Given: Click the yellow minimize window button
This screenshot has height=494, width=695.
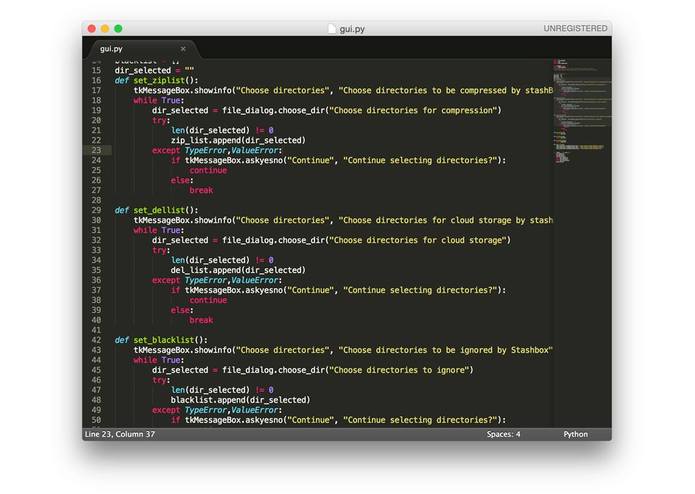Looking at the screenshot, I should tap(105, 29).
